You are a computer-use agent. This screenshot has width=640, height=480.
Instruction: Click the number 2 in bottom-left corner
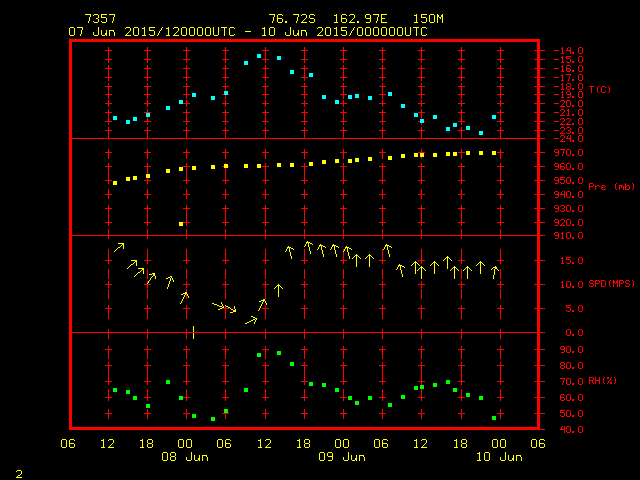(x=18, y=471)
